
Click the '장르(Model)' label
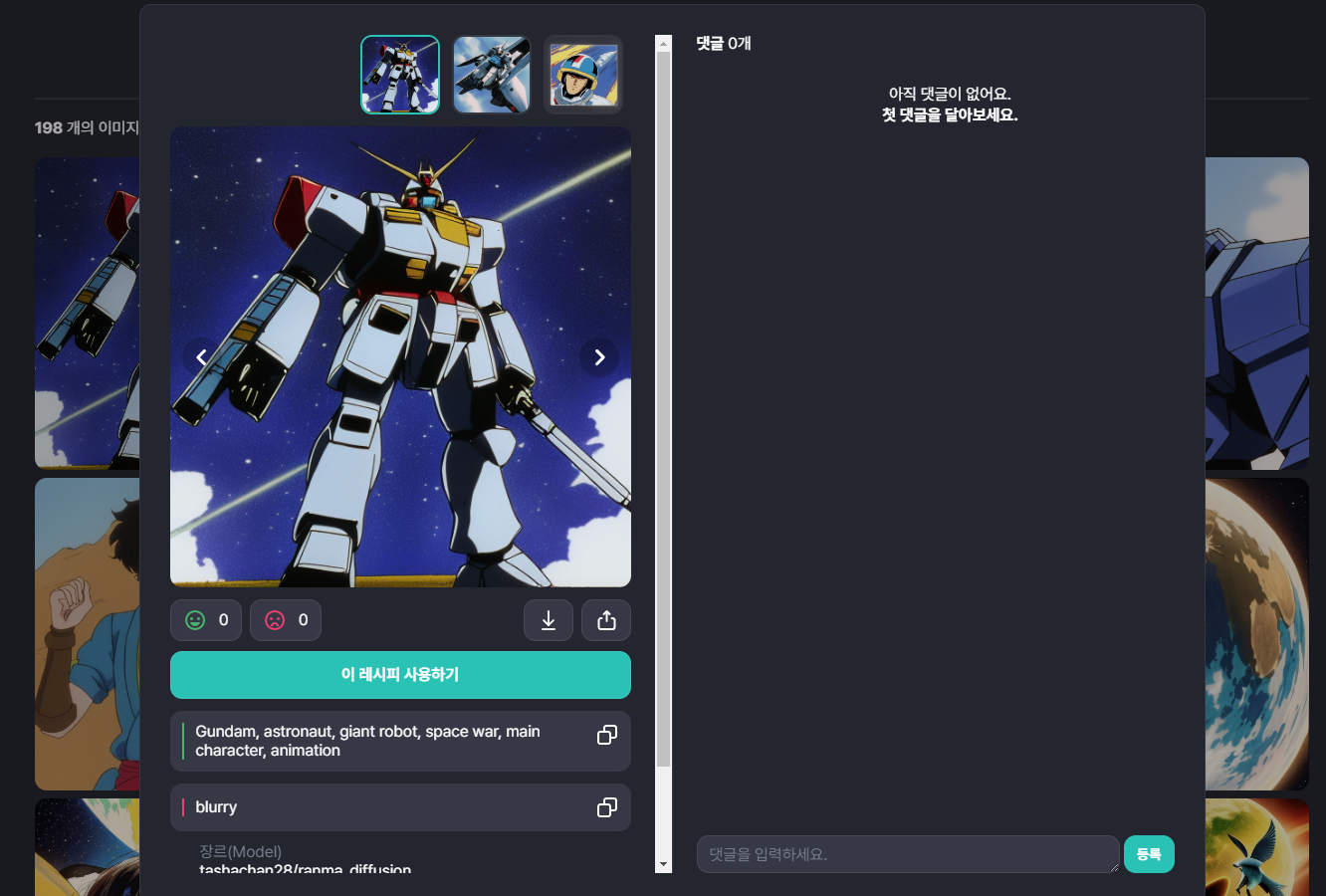click(240, 851)
